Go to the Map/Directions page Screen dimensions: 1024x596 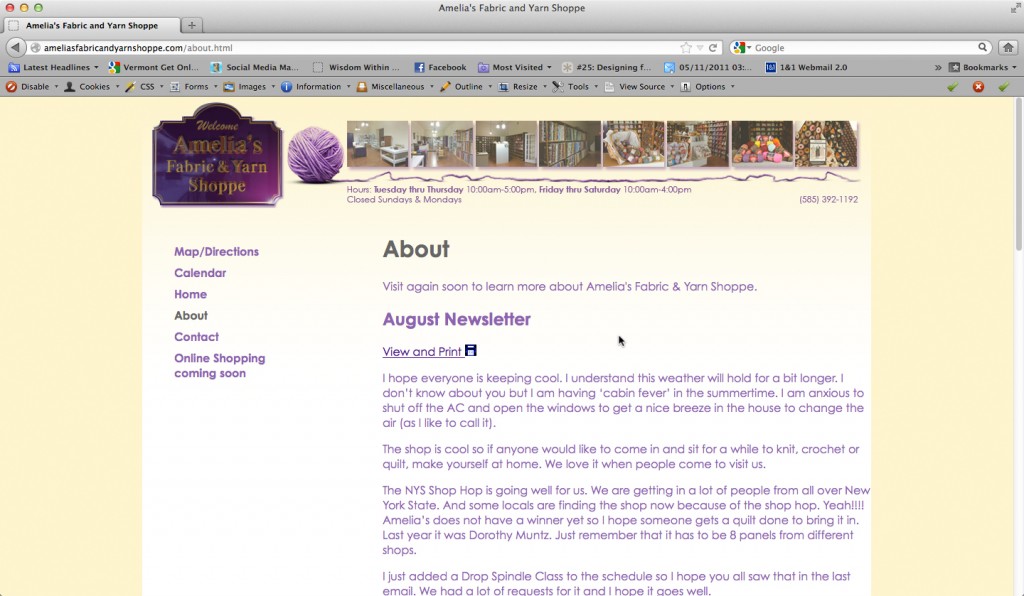216,252
